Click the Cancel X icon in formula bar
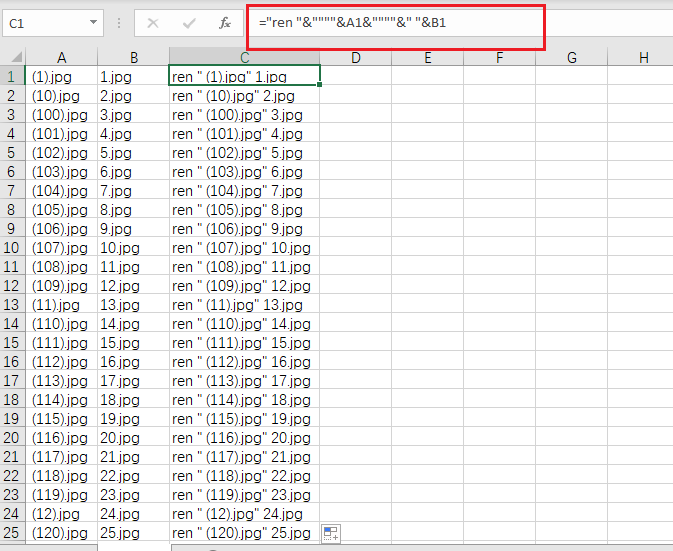This screenshot has height=551, width=673. 153,23
